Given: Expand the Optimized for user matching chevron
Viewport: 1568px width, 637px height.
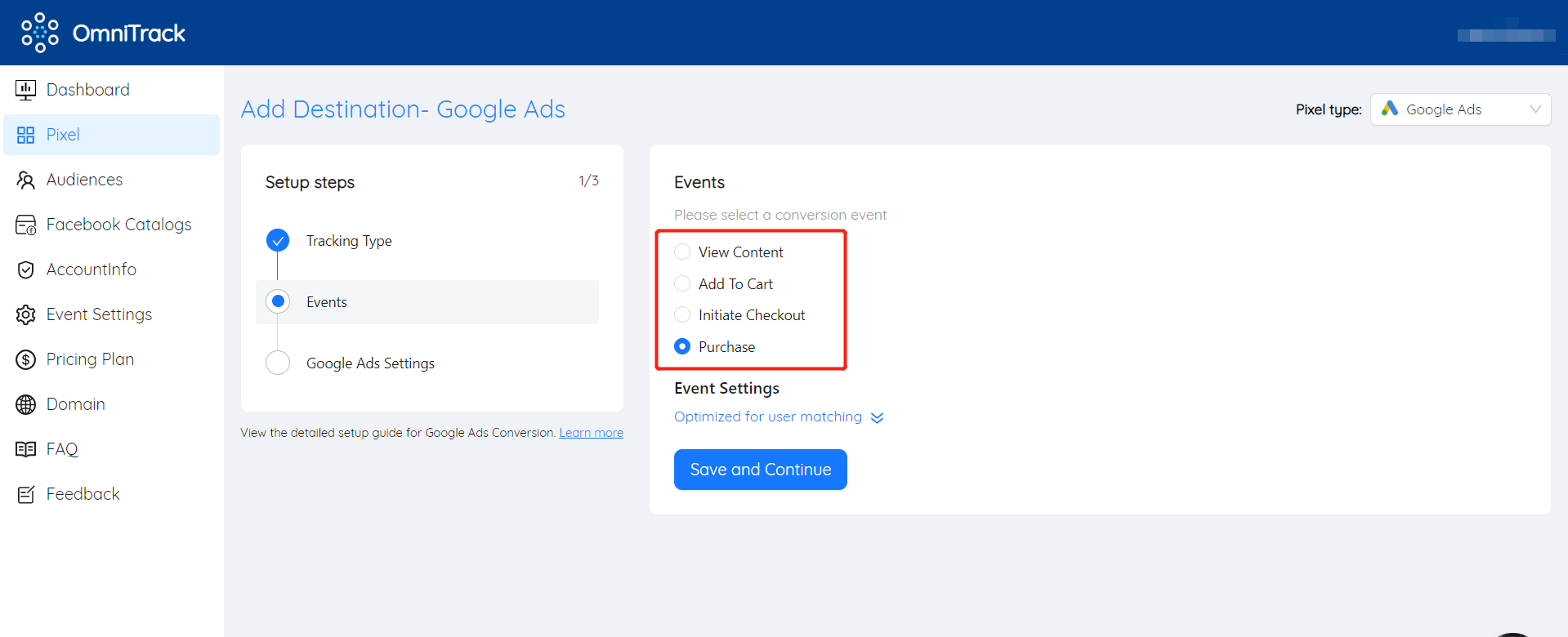Looking at the screenshot, I should 877,417.
